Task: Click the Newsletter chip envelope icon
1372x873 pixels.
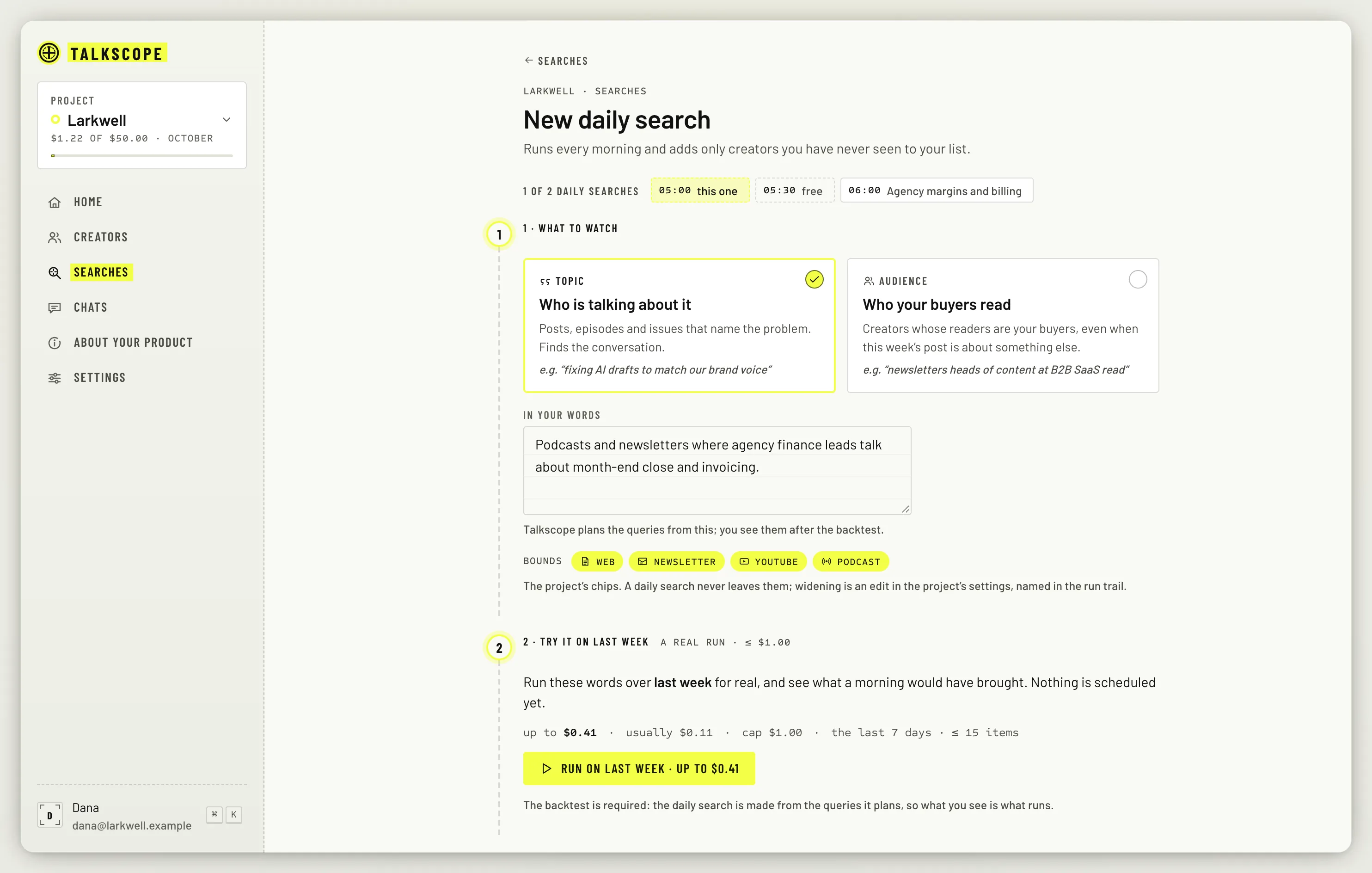Action: point(642,562)
